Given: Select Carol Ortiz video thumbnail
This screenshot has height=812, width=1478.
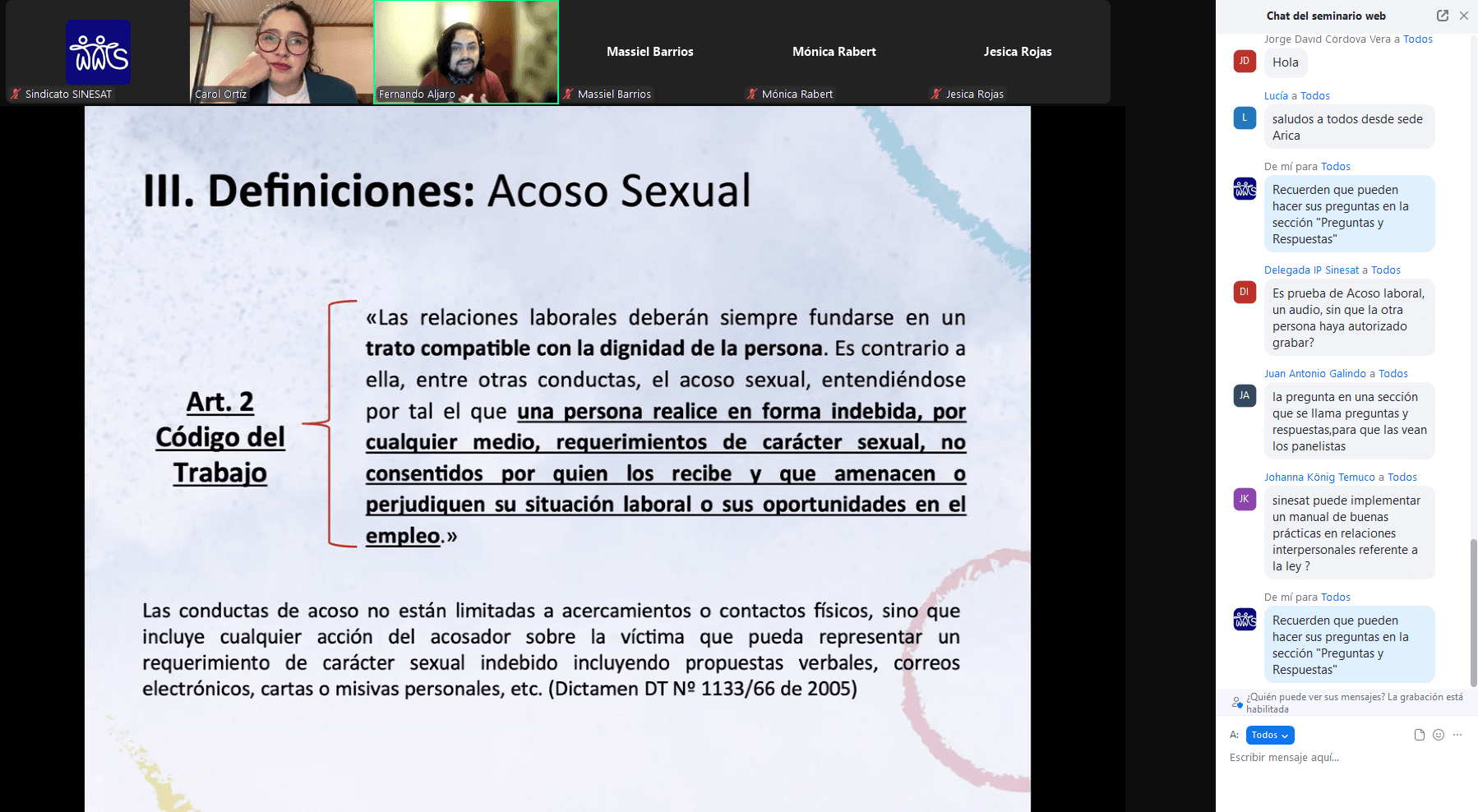Looking at the screenshot, I should [x=281, y=51].
